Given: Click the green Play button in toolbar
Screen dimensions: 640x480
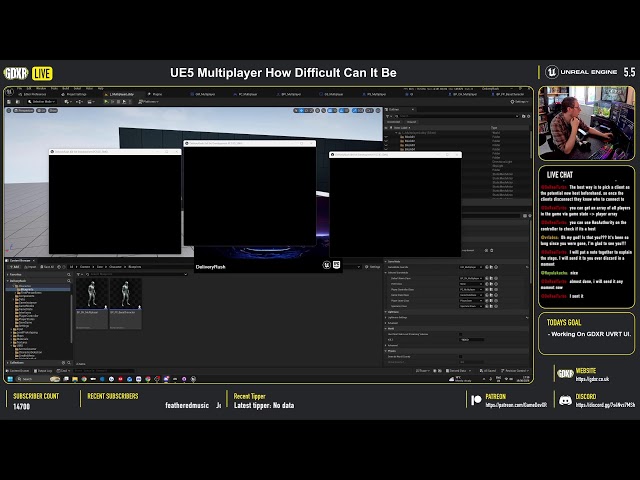Looking at the screenshot, I should [107, 102].
